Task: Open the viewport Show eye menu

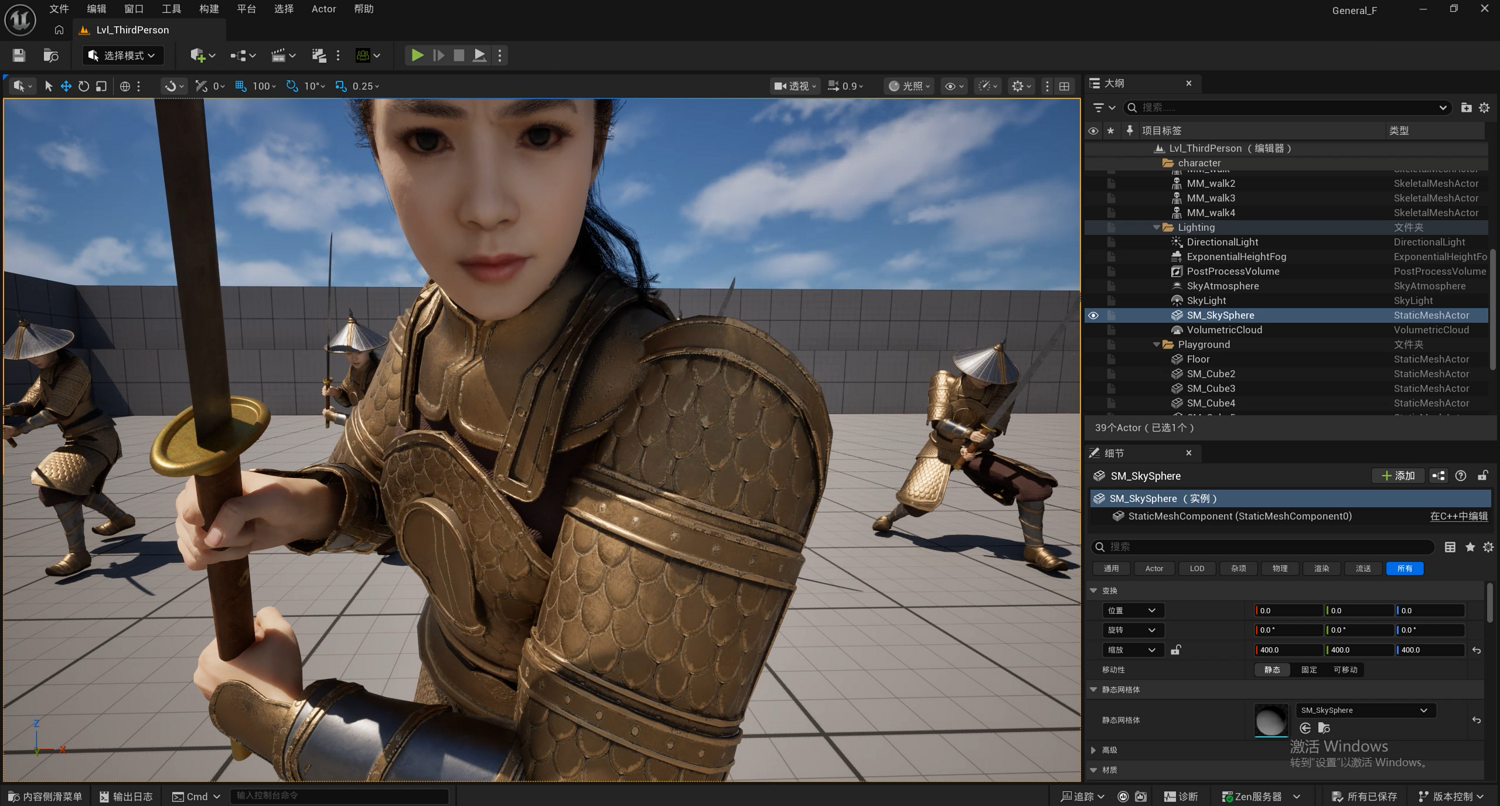Action: click(x=955, y=86)
